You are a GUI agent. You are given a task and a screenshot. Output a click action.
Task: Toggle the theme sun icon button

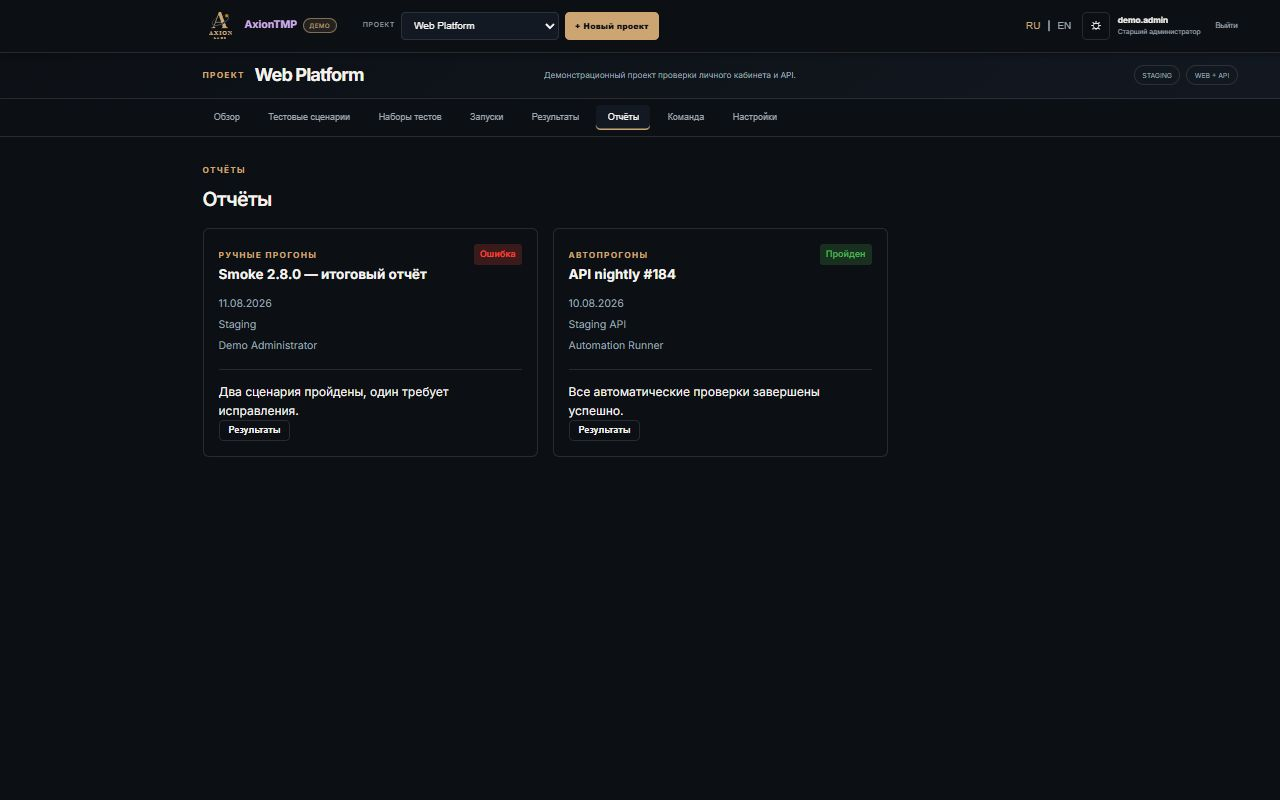click(1096, 26)
